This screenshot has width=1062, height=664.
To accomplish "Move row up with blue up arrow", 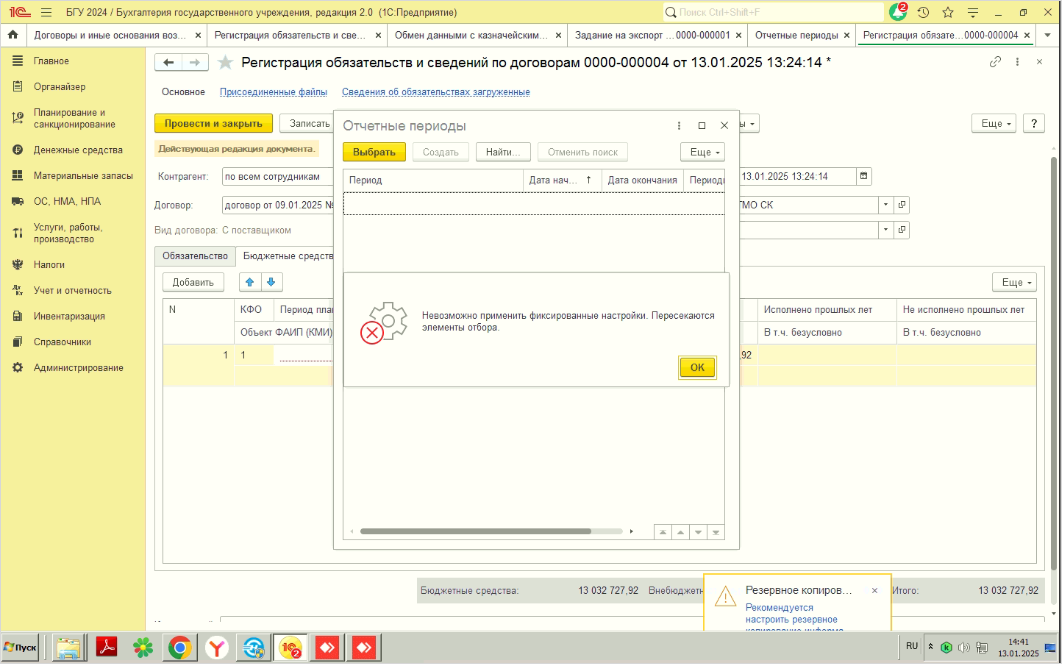I will coord(249,283).
